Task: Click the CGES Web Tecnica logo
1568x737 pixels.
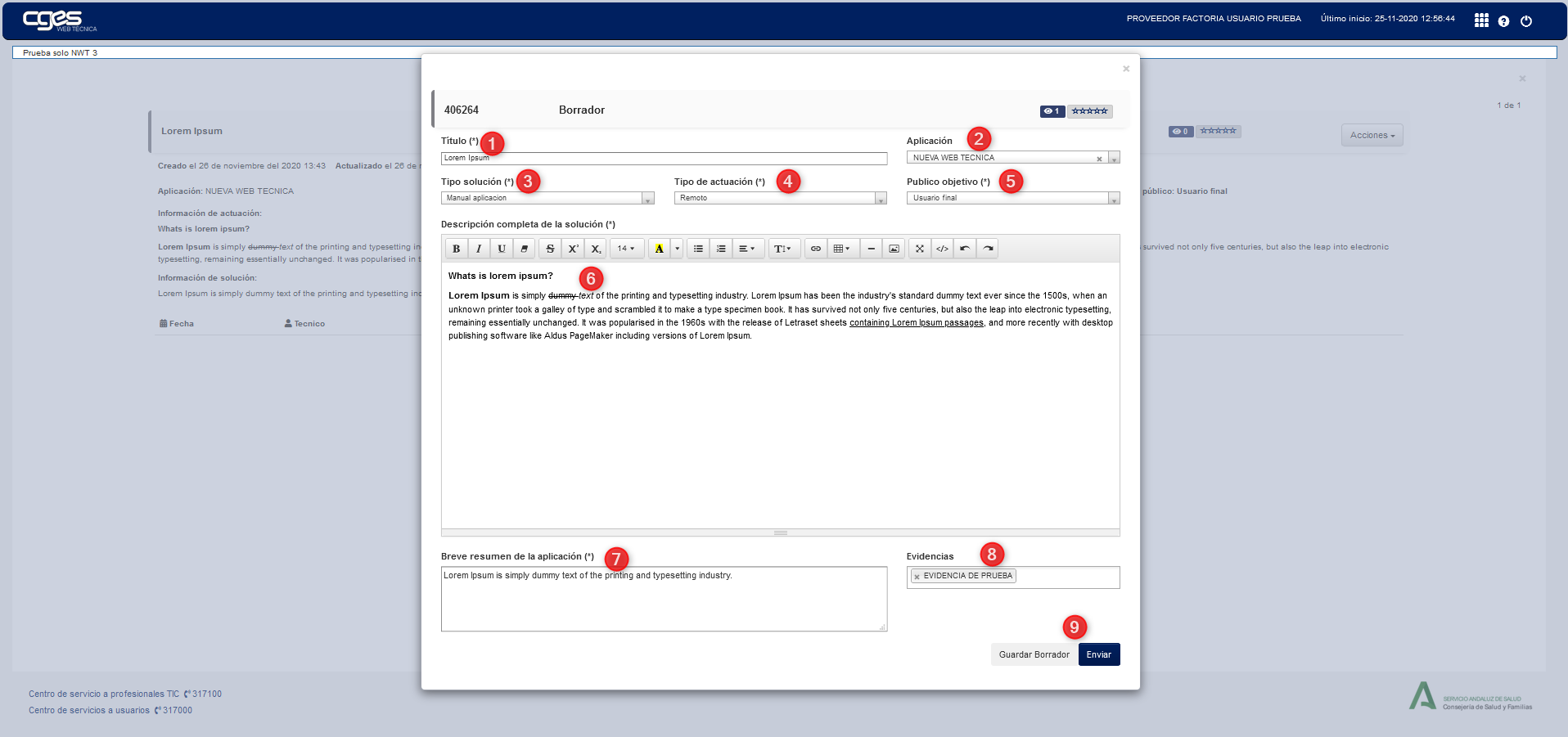Action: coord(59,20)
